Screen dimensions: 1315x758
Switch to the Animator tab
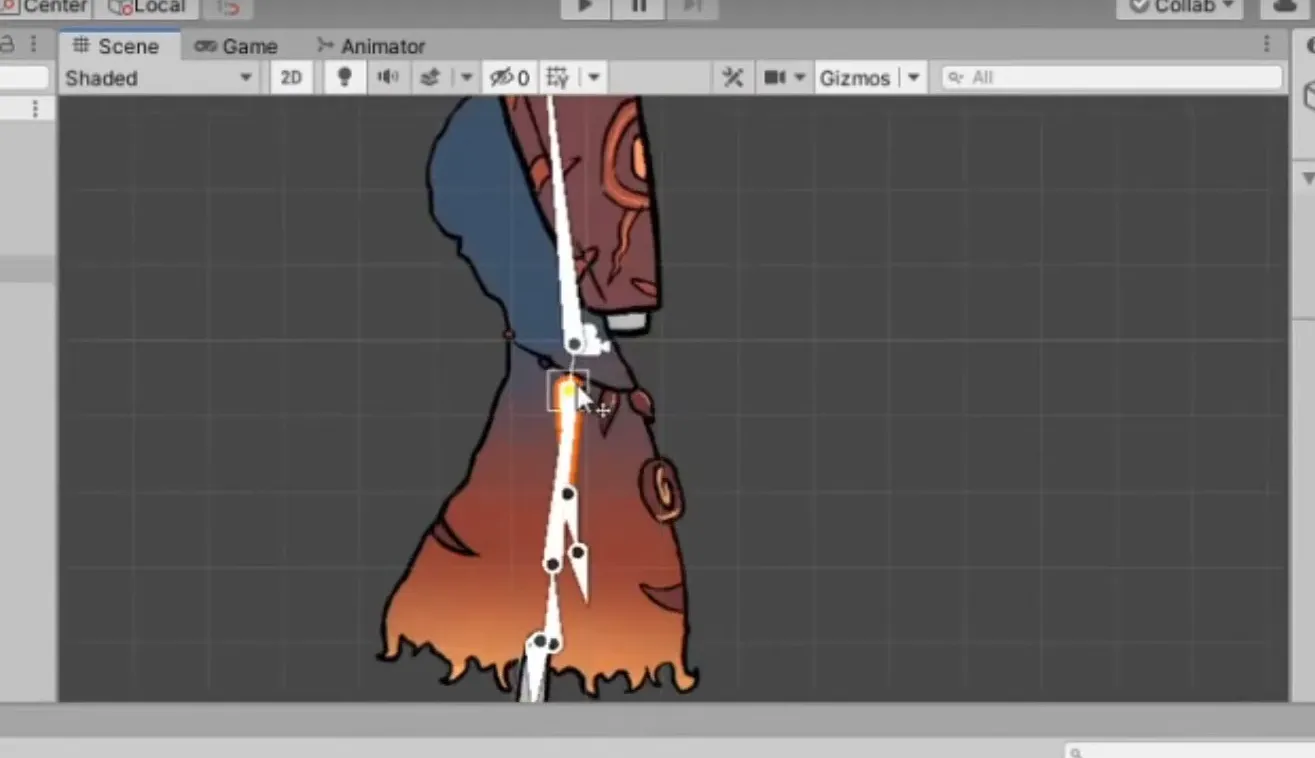pos(371,46)
